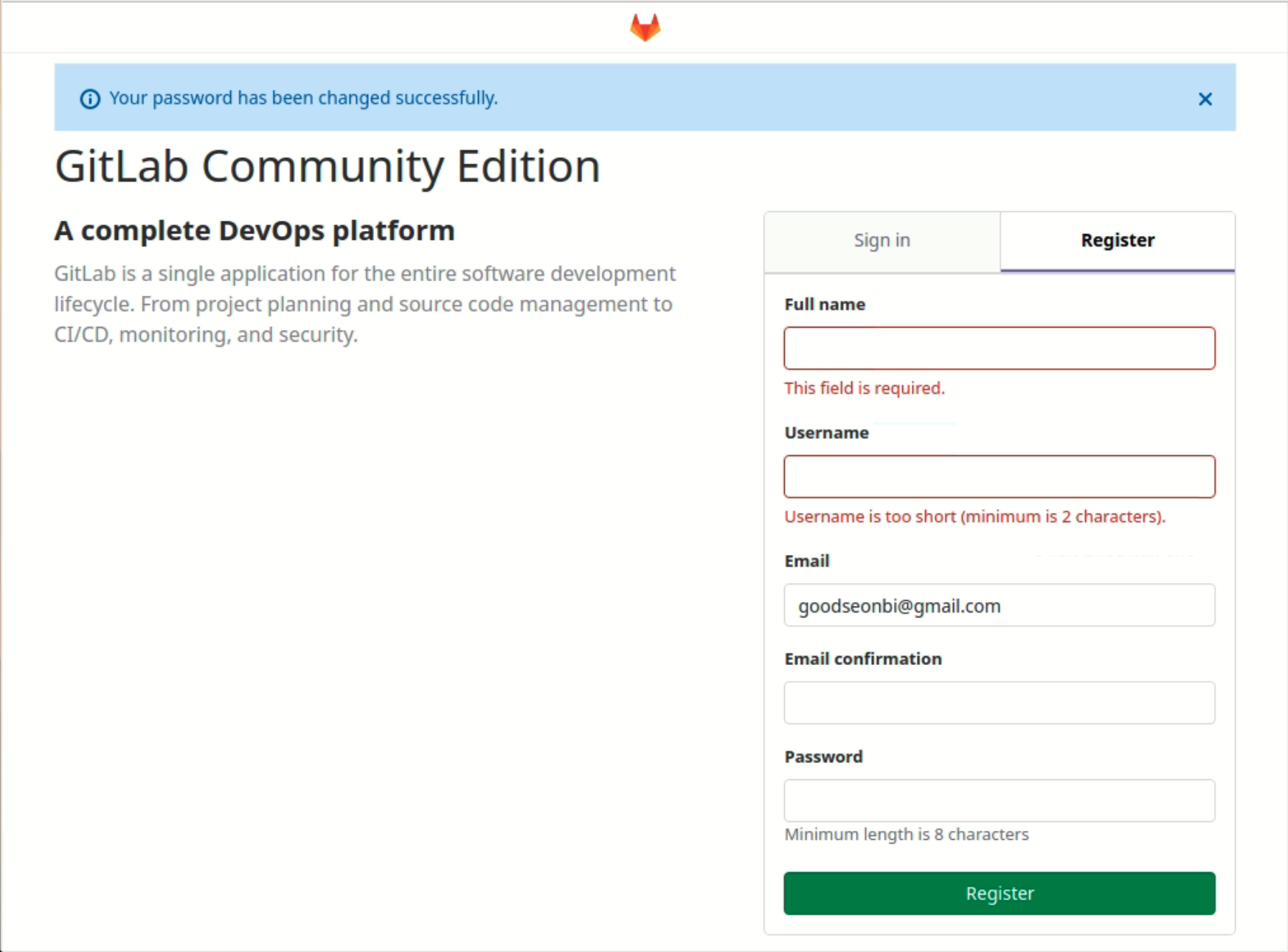Focus the Full name input field

(1000, 348)
